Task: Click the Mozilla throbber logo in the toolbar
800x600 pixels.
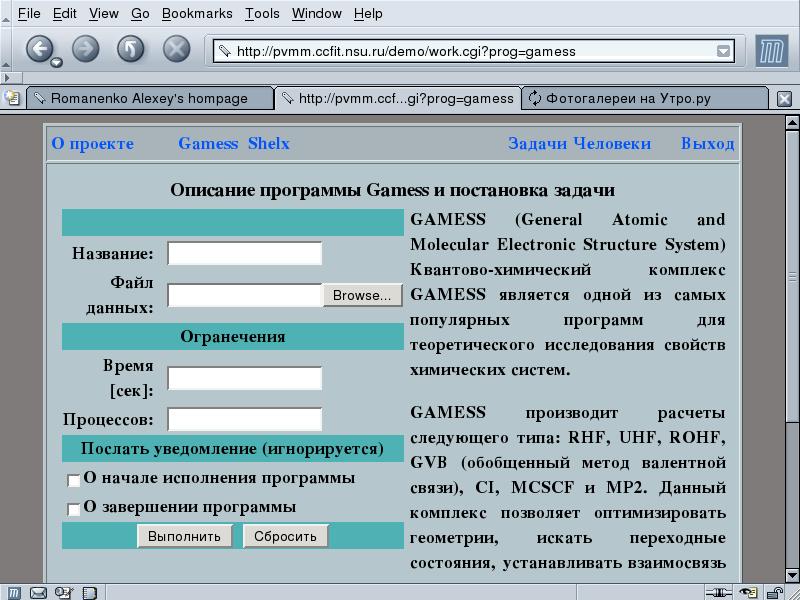Action: click(x=771, y=51)
